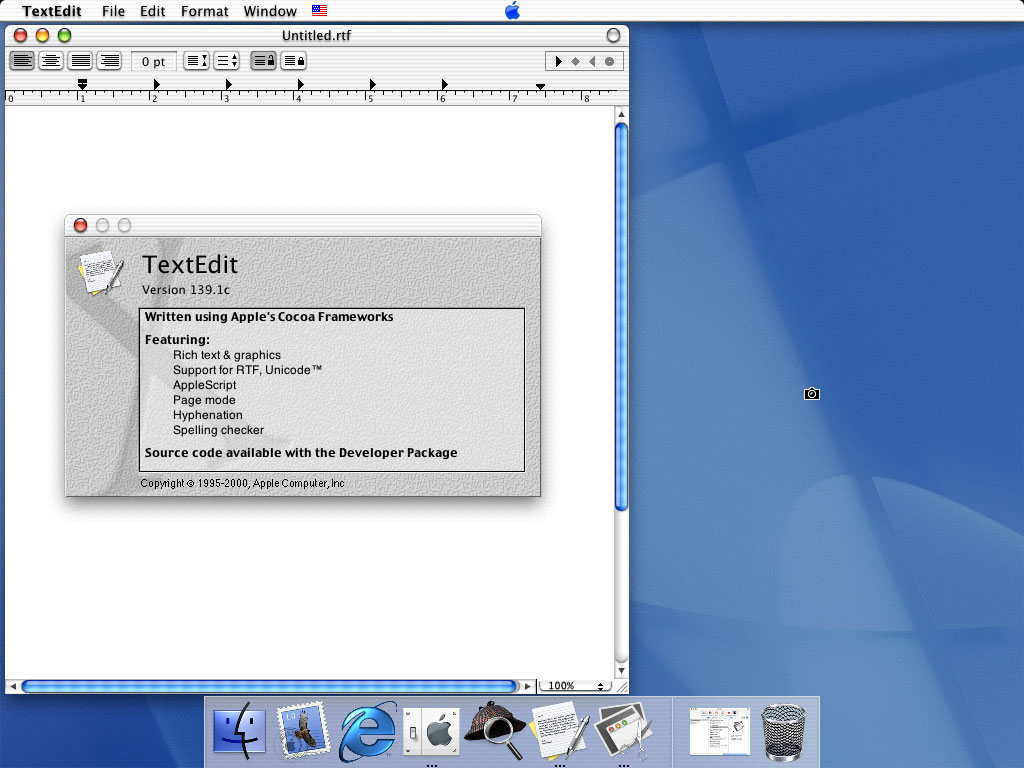Click the tab stop at 6 inches on ruler
Image resolution: width=1024 pixels, height=768 pixels.
tap(444, 84)
